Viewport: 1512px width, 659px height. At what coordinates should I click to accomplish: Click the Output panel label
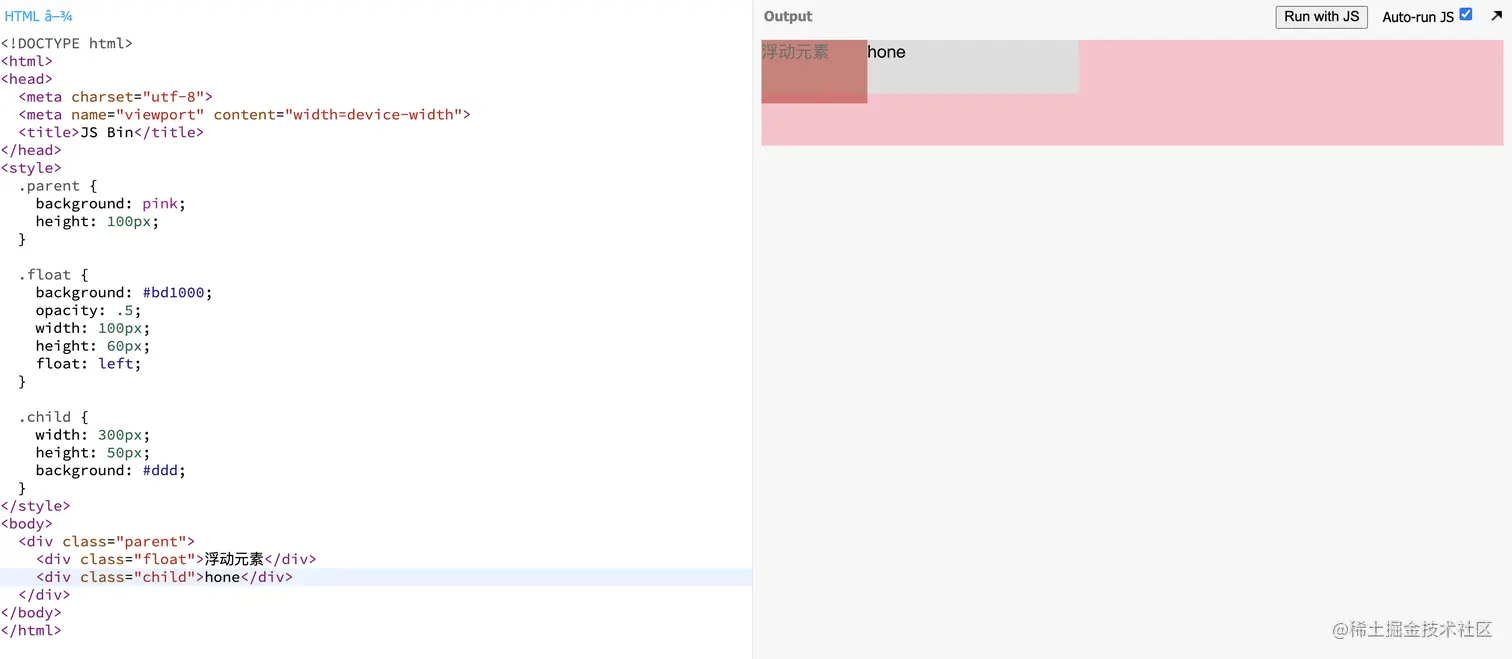click(788, 17)
